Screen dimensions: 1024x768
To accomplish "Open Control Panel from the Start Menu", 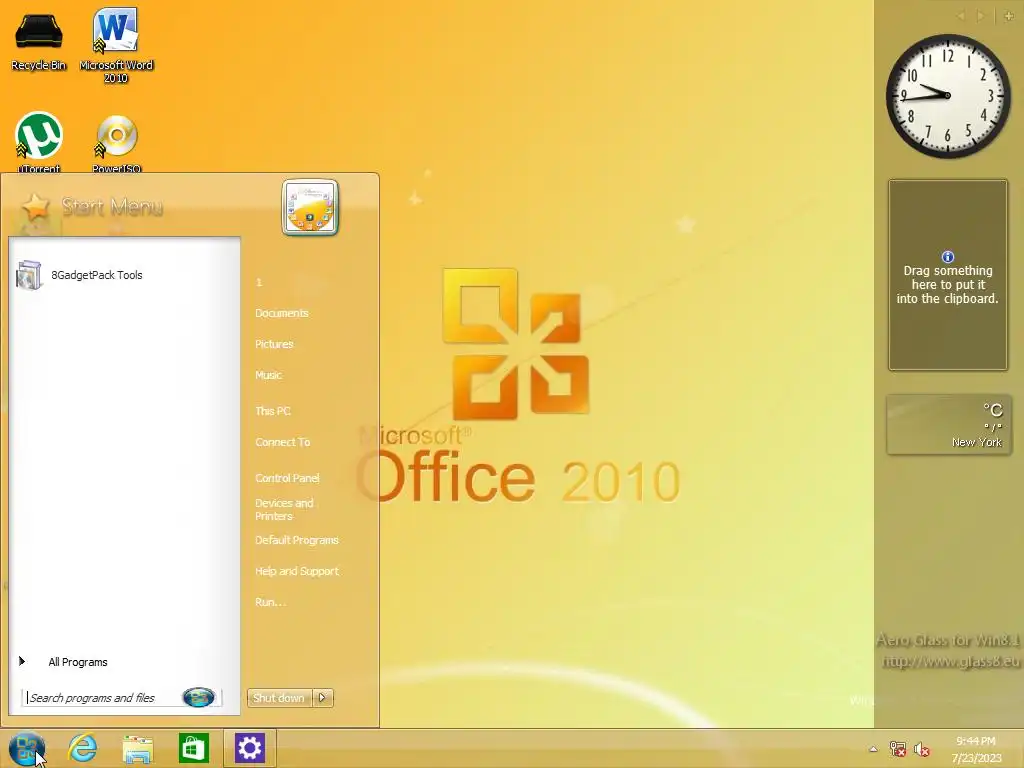I will tap(287, 478).
